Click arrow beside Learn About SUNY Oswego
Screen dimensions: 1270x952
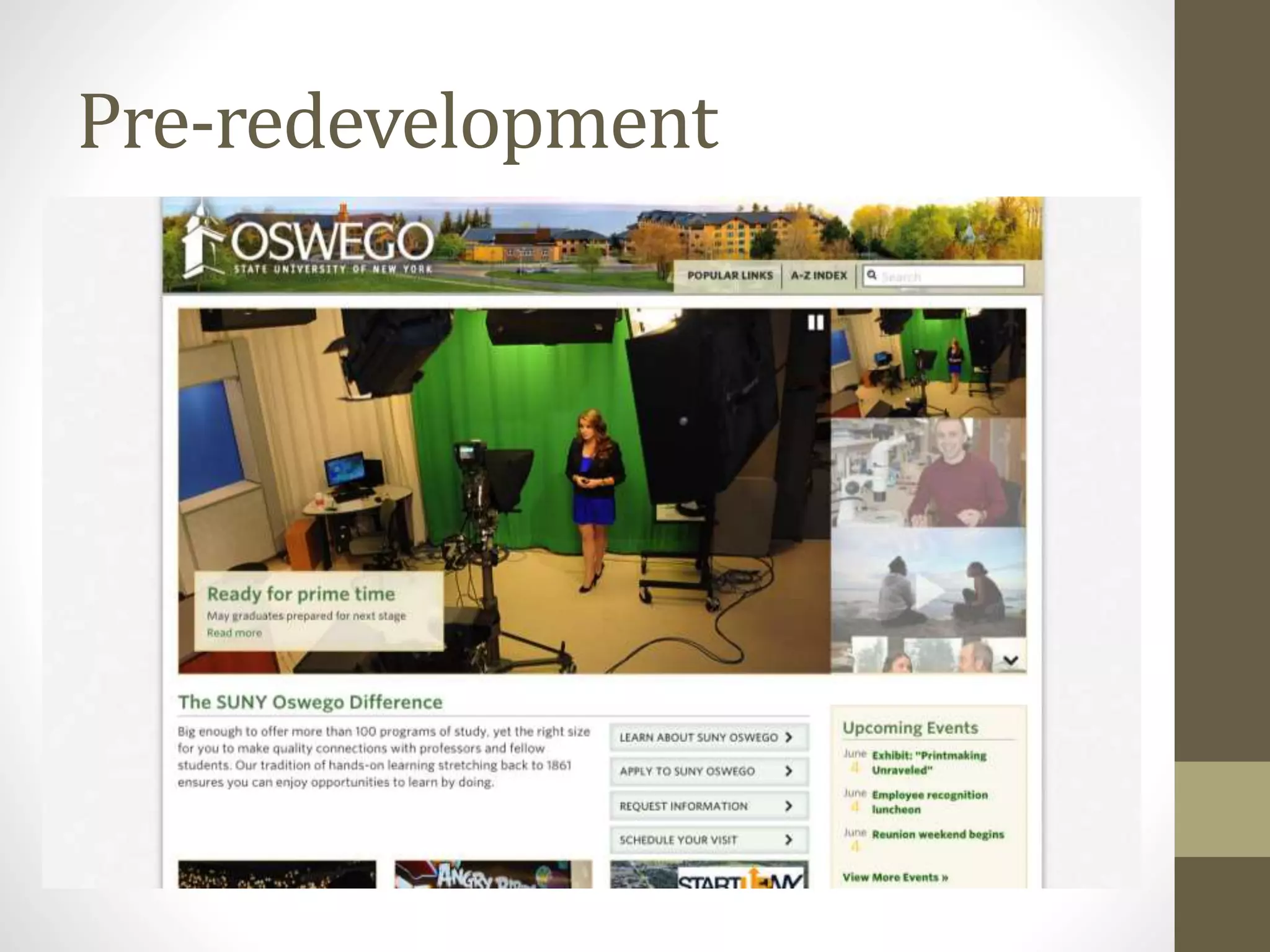[x=789, y=737]
